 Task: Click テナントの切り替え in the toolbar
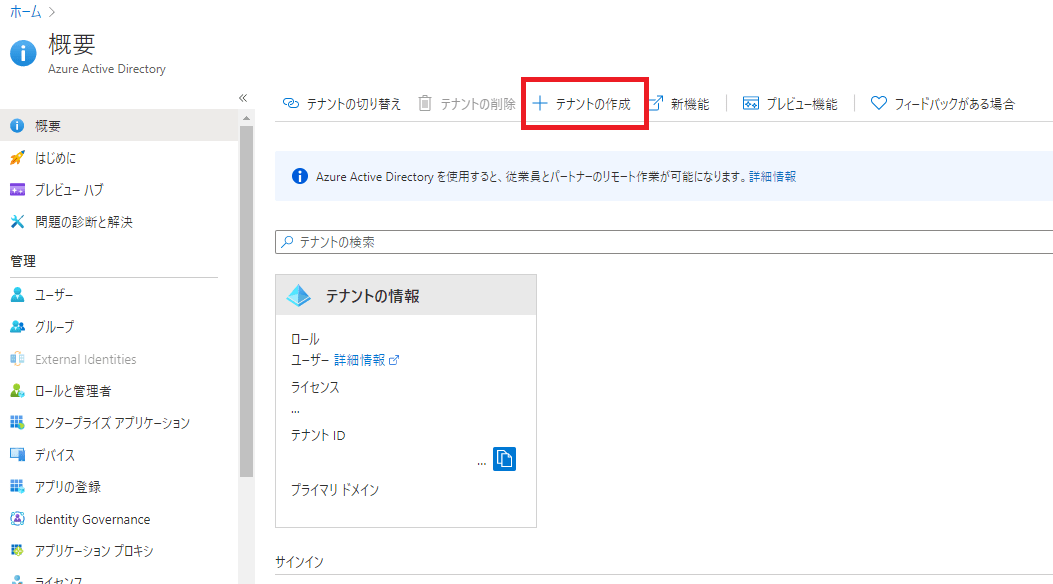point(341,103)
